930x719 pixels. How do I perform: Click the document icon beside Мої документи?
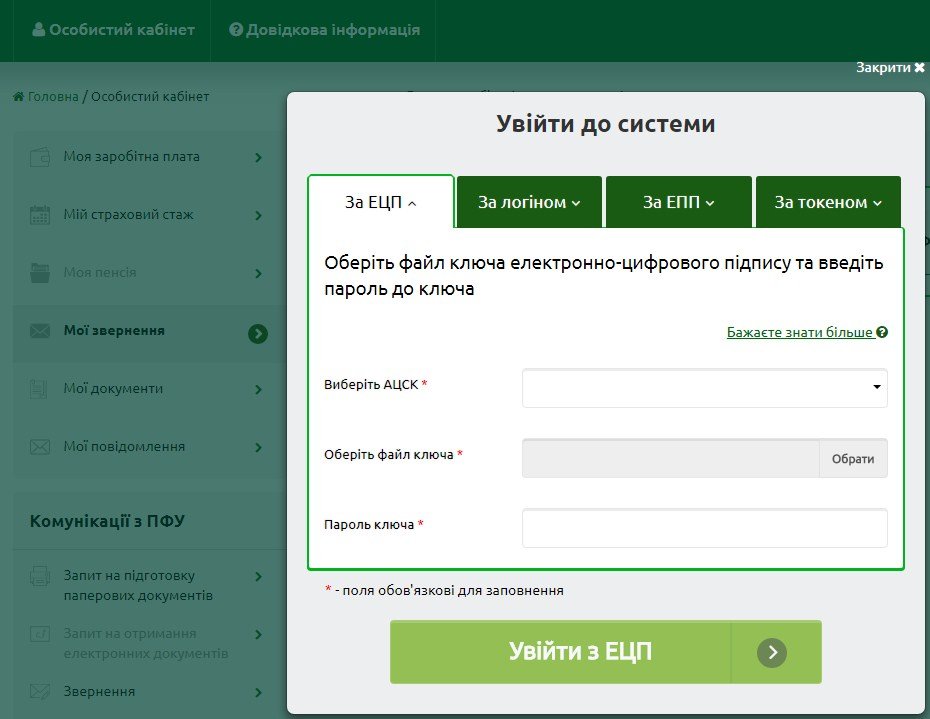[x=40, y=389]
